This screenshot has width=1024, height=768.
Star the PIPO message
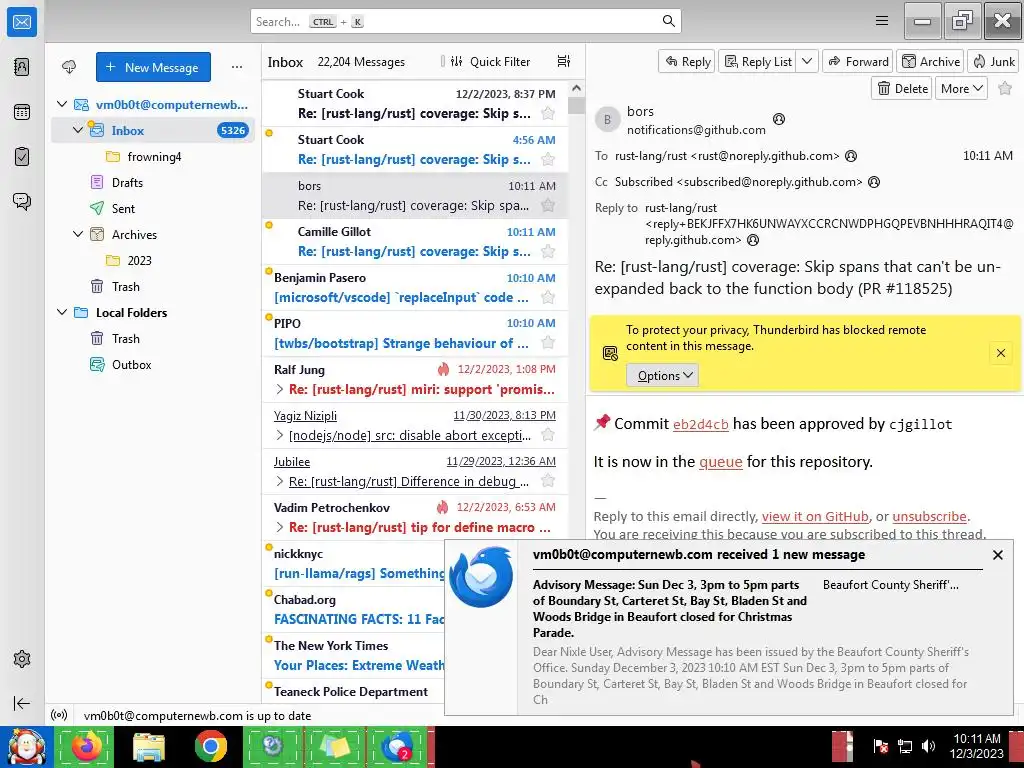point(548,343)
